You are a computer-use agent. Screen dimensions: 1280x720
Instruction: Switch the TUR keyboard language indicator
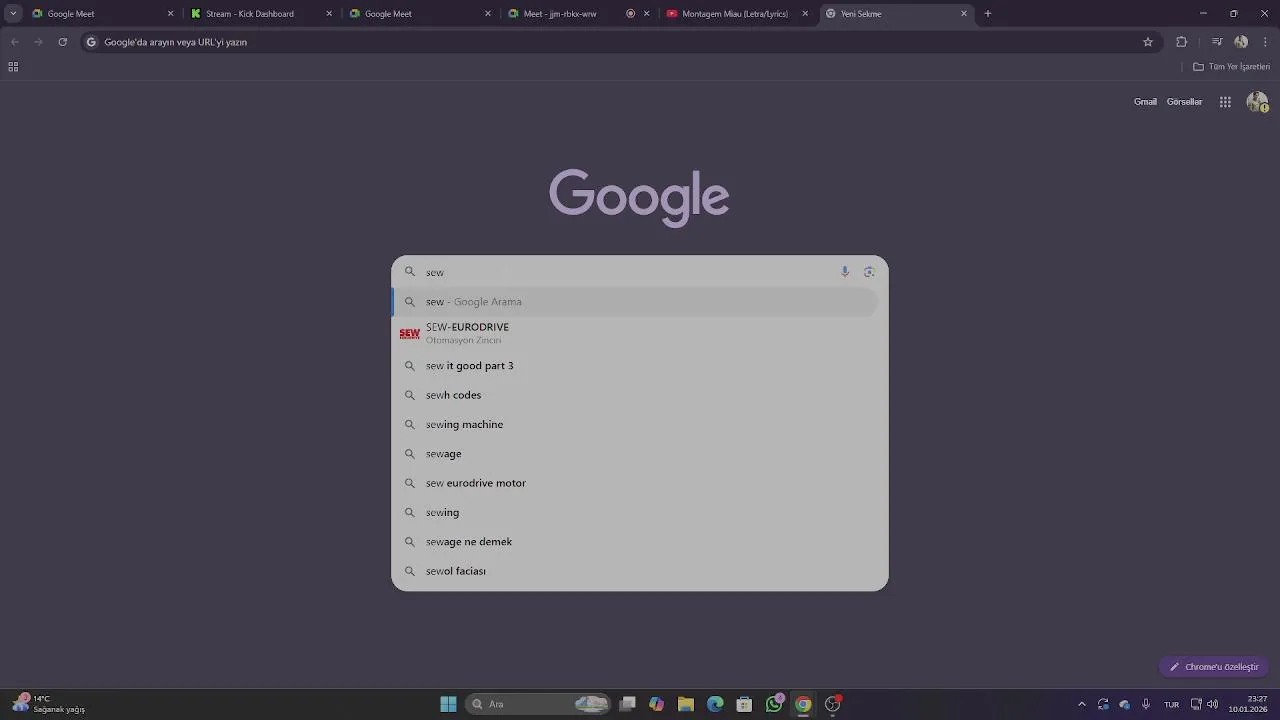tap(1171, 704)
